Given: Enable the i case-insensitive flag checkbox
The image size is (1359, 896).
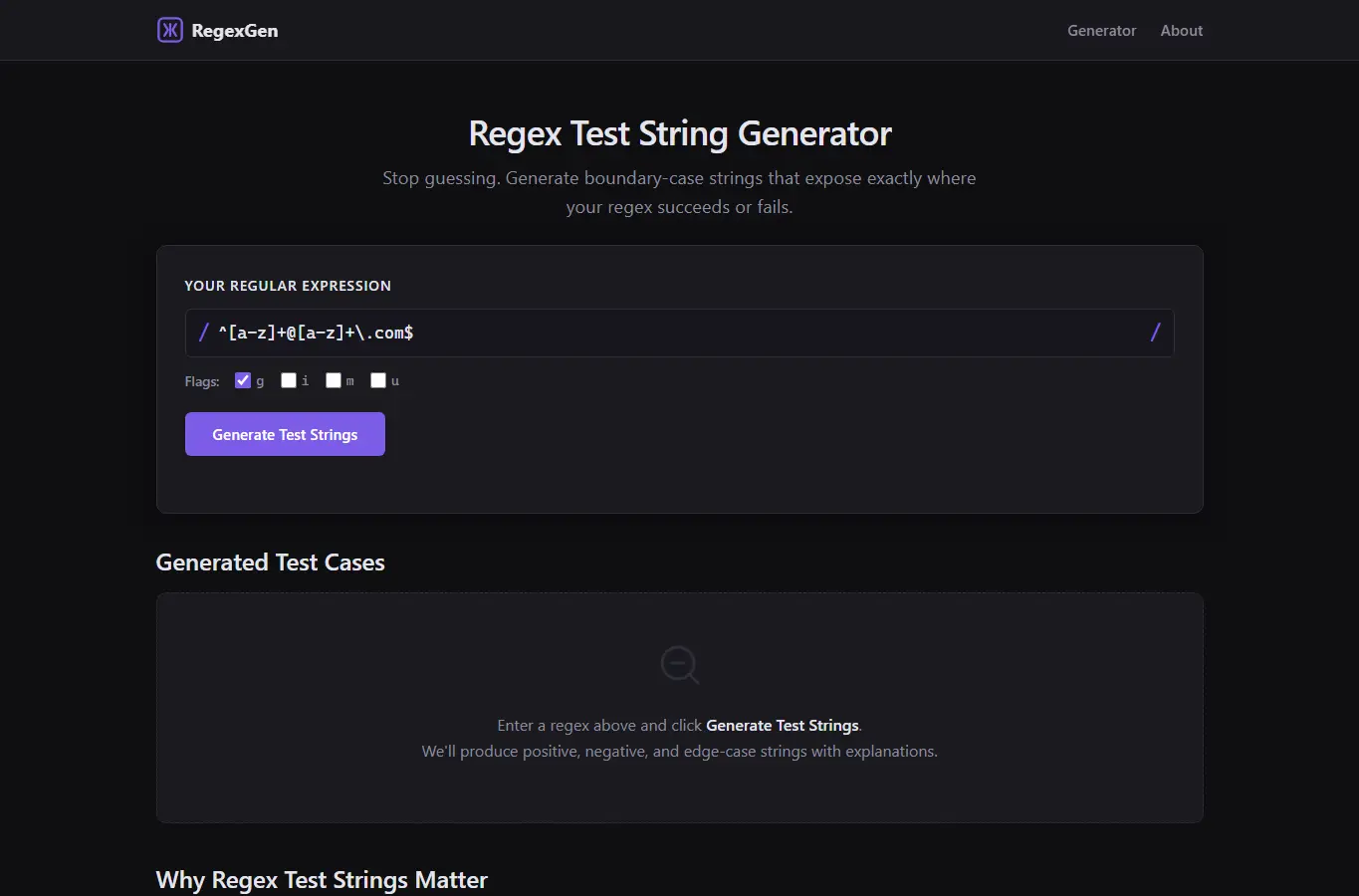Looking at the screenshot, I should pos(289,380).
